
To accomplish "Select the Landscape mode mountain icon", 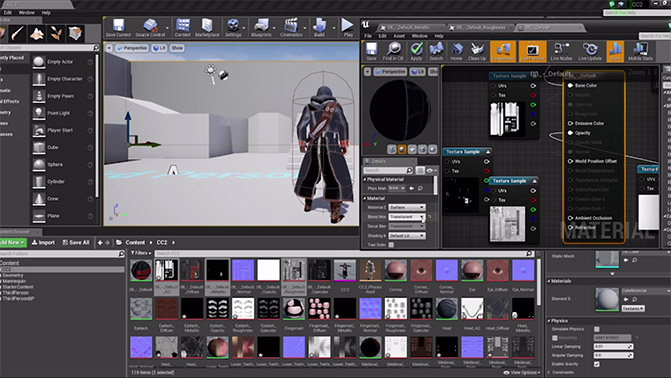I will [x=37, y=33].
